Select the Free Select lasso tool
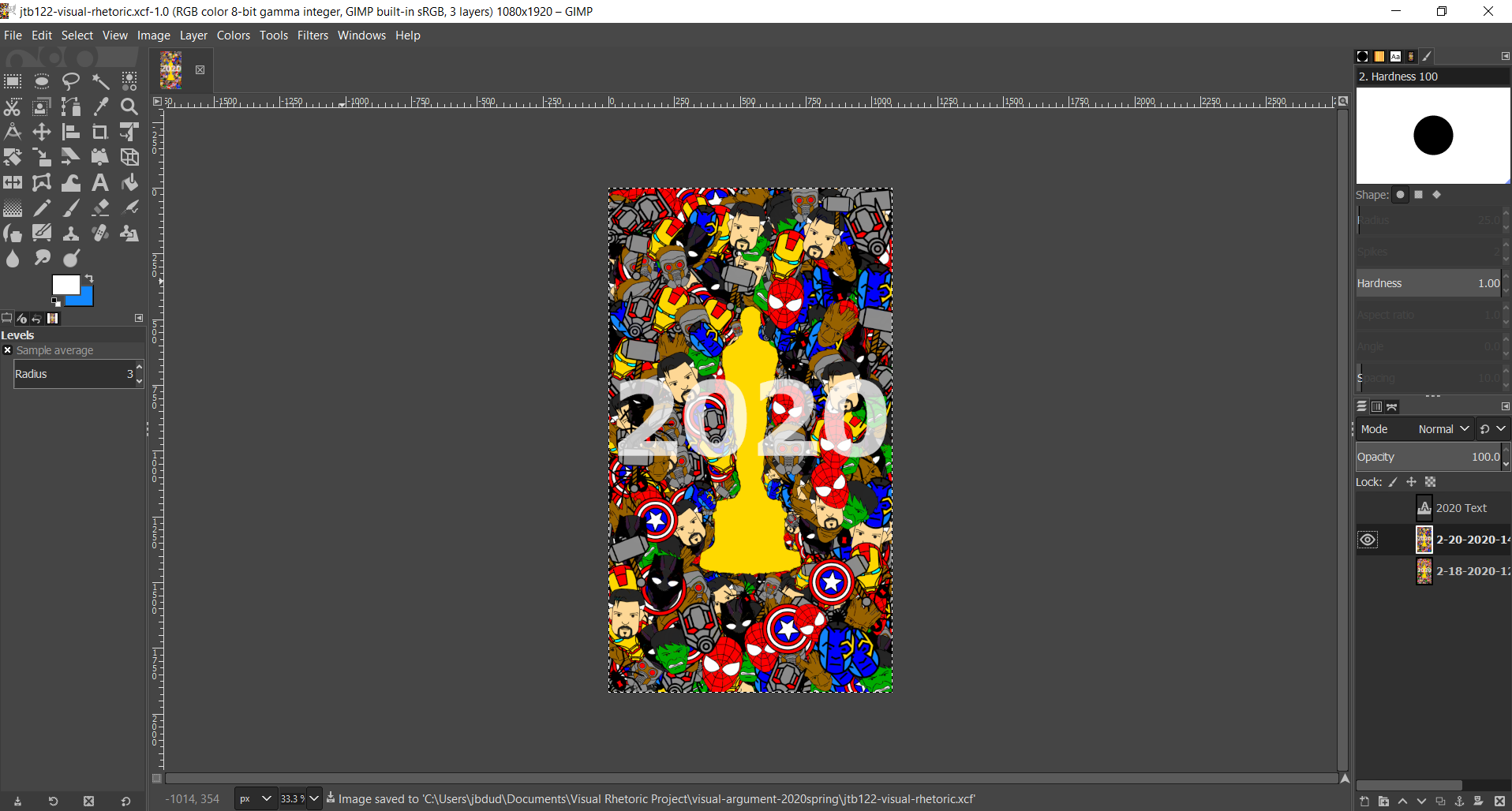Image resolution: width=1512 pixels, height=811 pixels. [71, 81]
